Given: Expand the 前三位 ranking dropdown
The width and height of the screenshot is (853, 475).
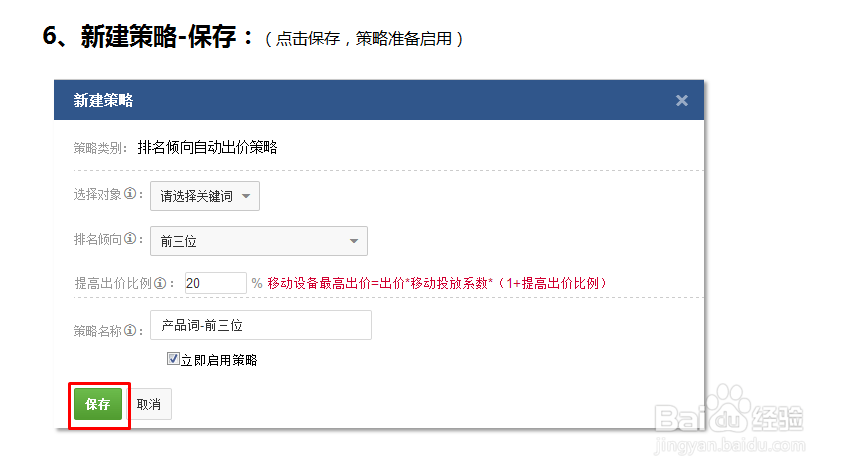Looking at the screenshot, I should click(x=258, y=241).
